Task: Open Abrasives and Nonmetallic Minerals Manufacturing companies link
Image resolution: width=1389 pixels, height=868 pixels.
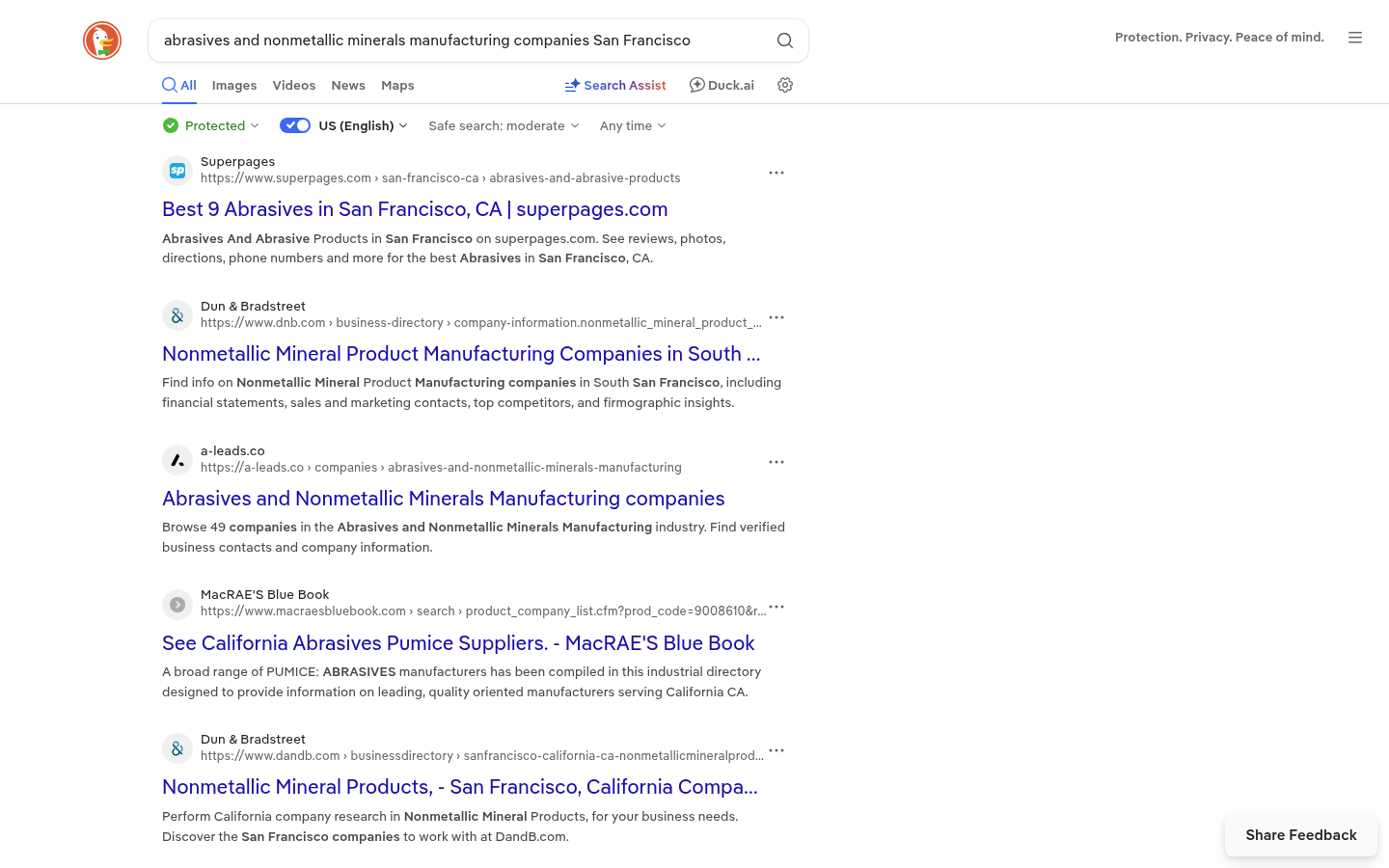Action: [444, 499]
